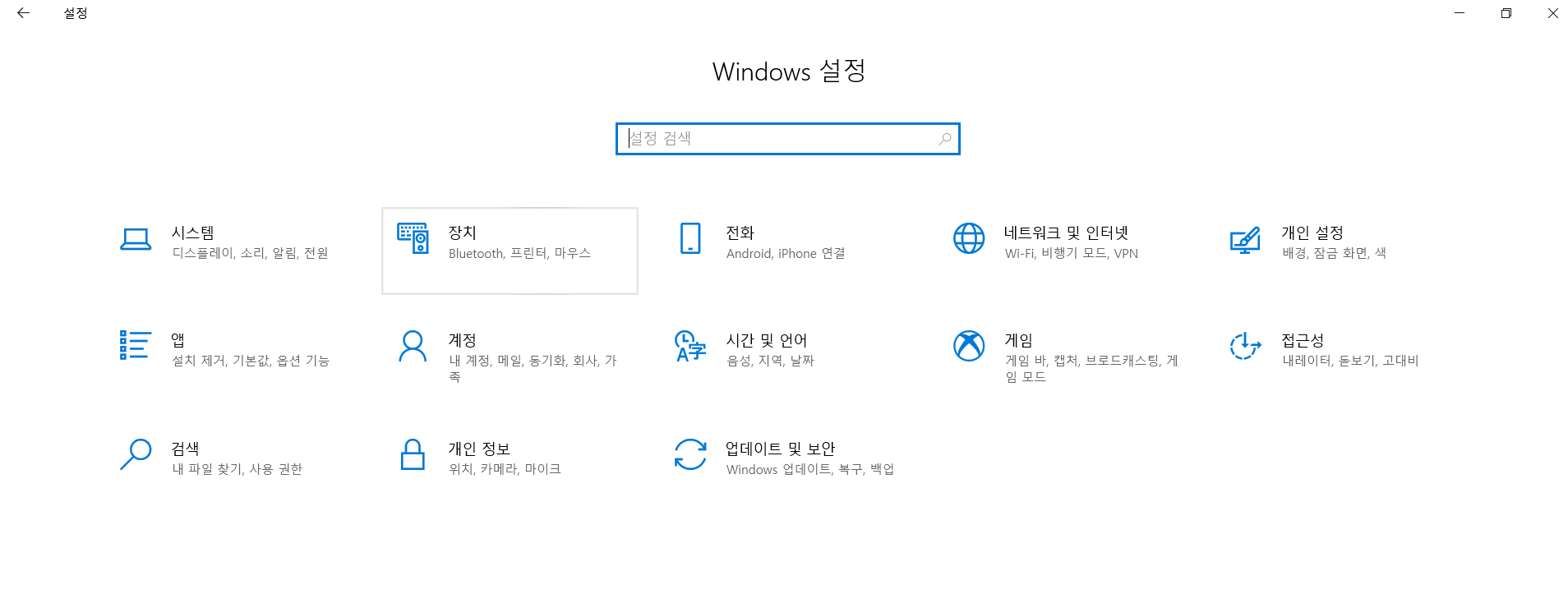This screenshot has height=594, width=1568.
Task: Click the 네트워크 및 인터넷 globe icon
Action: pyautogui.click(x=969, y=238)
